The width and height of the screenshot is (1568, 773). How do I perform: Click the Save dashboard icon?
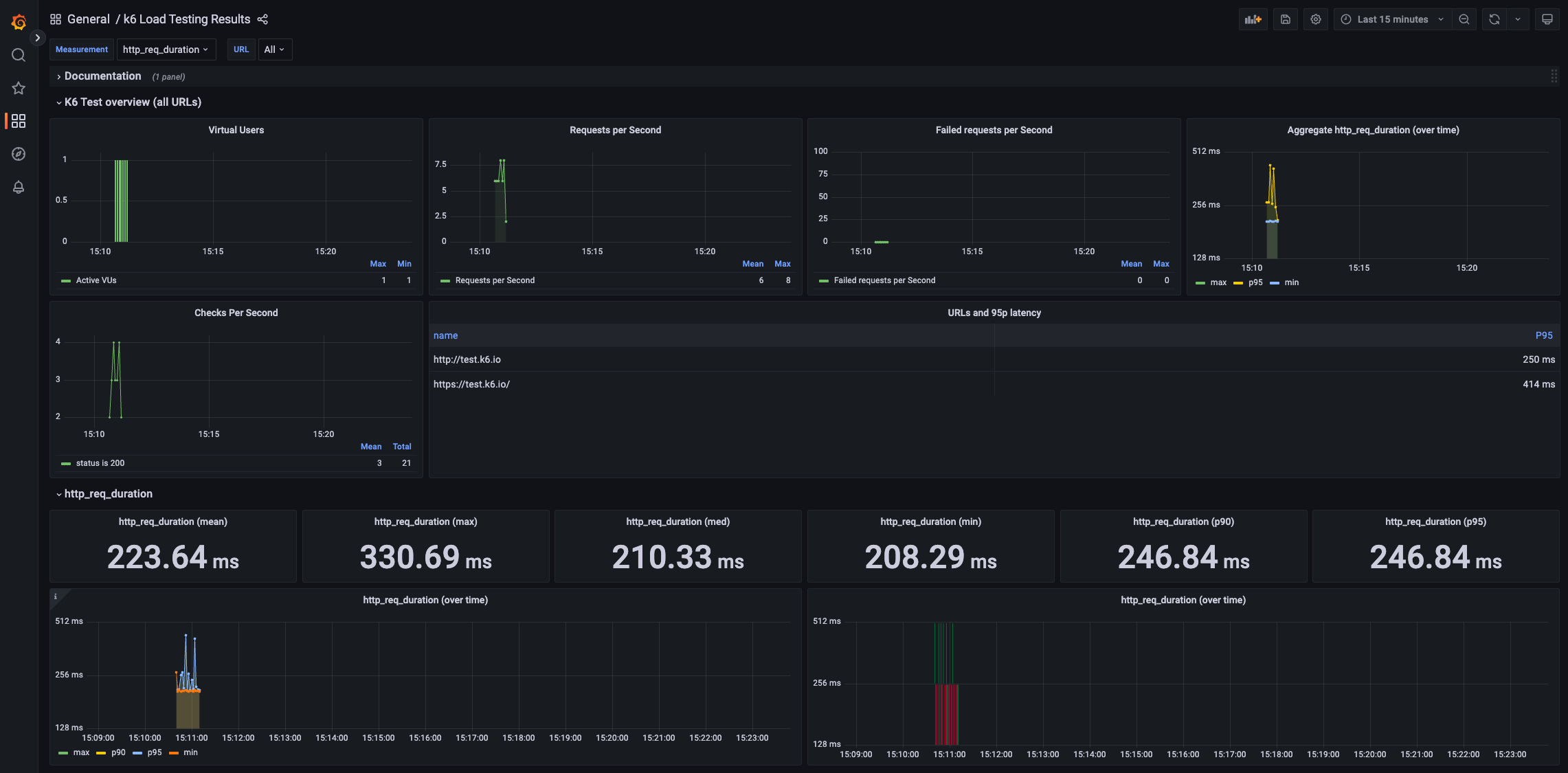(x=1285, y=19)
